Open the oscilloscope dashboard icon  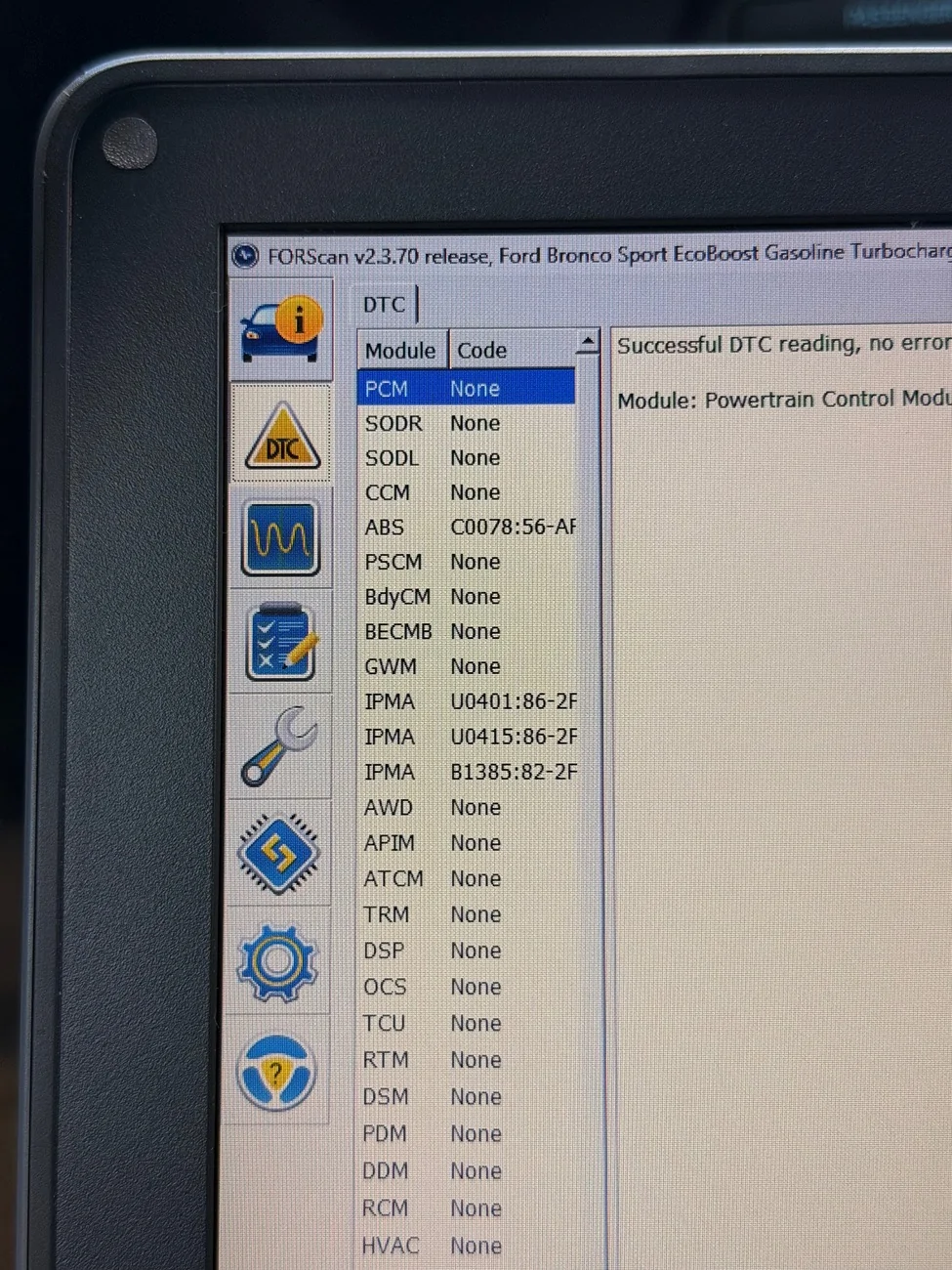tap(280, 538)
